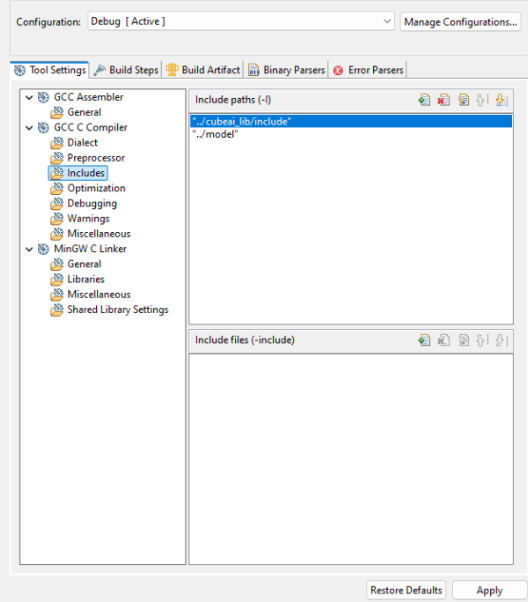Select the "../model" include path entry
Viewport: 528px width, 602px height.
point(351,134)
